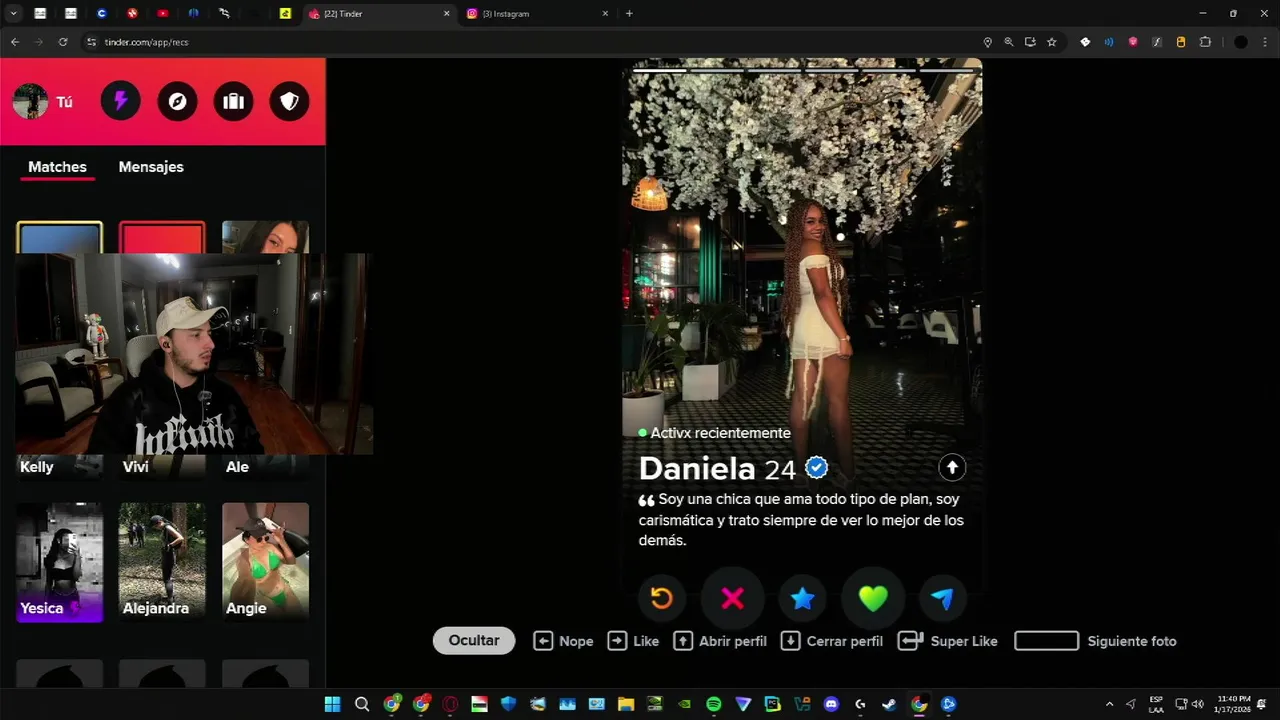Click the zoom magnifier icon in address bar

tap(1008, 42)
